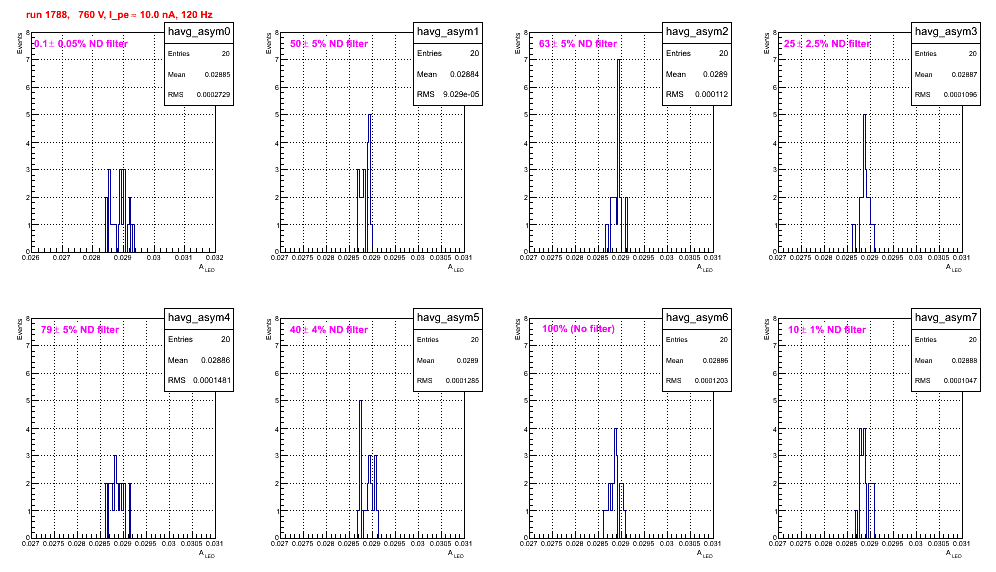Click Mean 0.02886 in havg_asym4 stats
Image resolution: width=996 pixels, height=572 pixels.
(x=199, y=360)
